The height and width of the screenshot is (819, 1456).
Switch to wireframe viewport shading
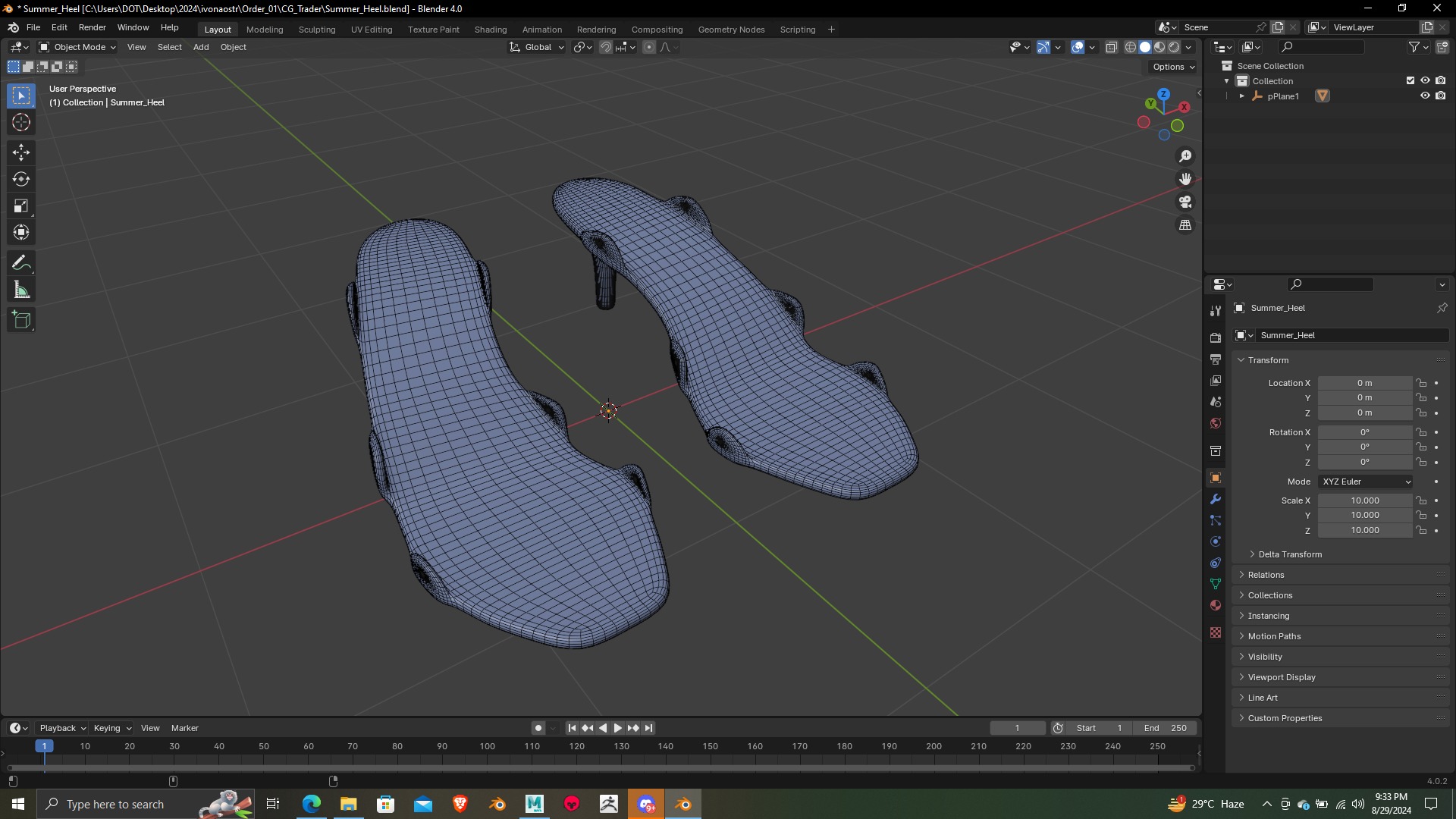(1131, 47)
